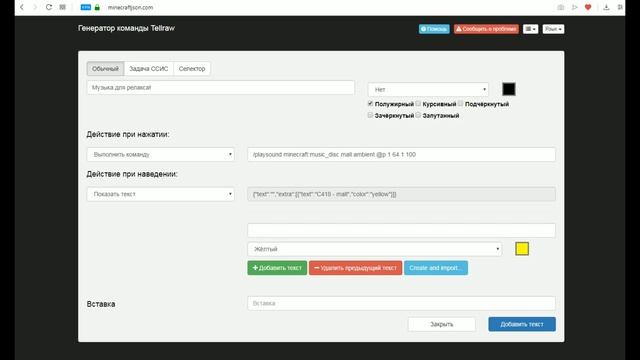
Task: Open the Язык language dropdown
Action: pyautogui.click(x=553, y=29)
